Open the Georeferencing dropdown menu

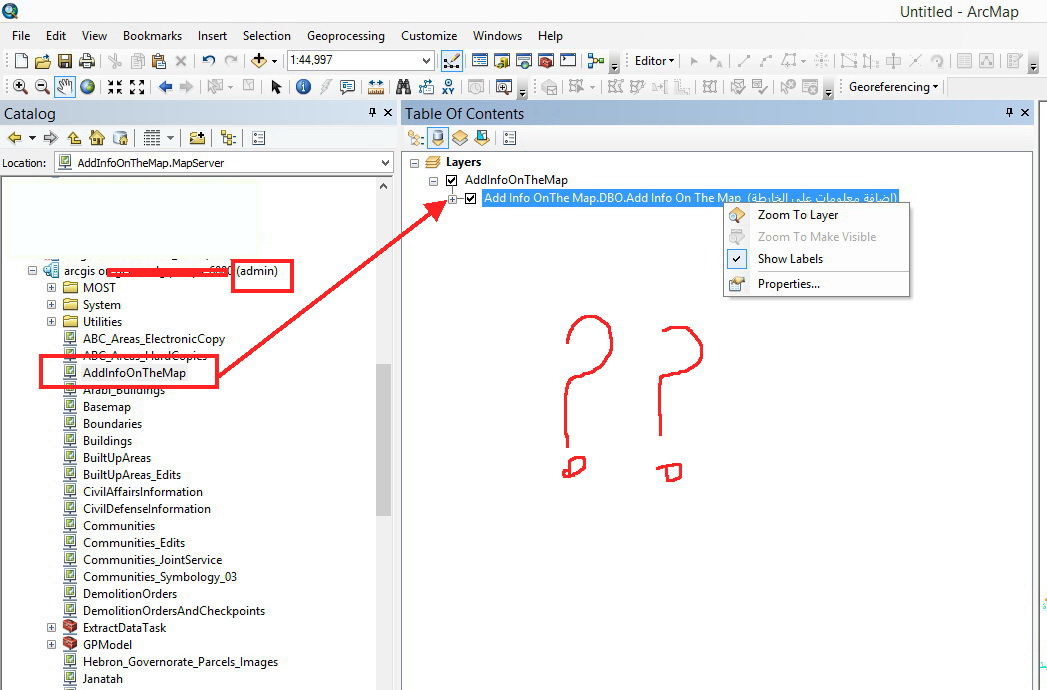[893, 87]
